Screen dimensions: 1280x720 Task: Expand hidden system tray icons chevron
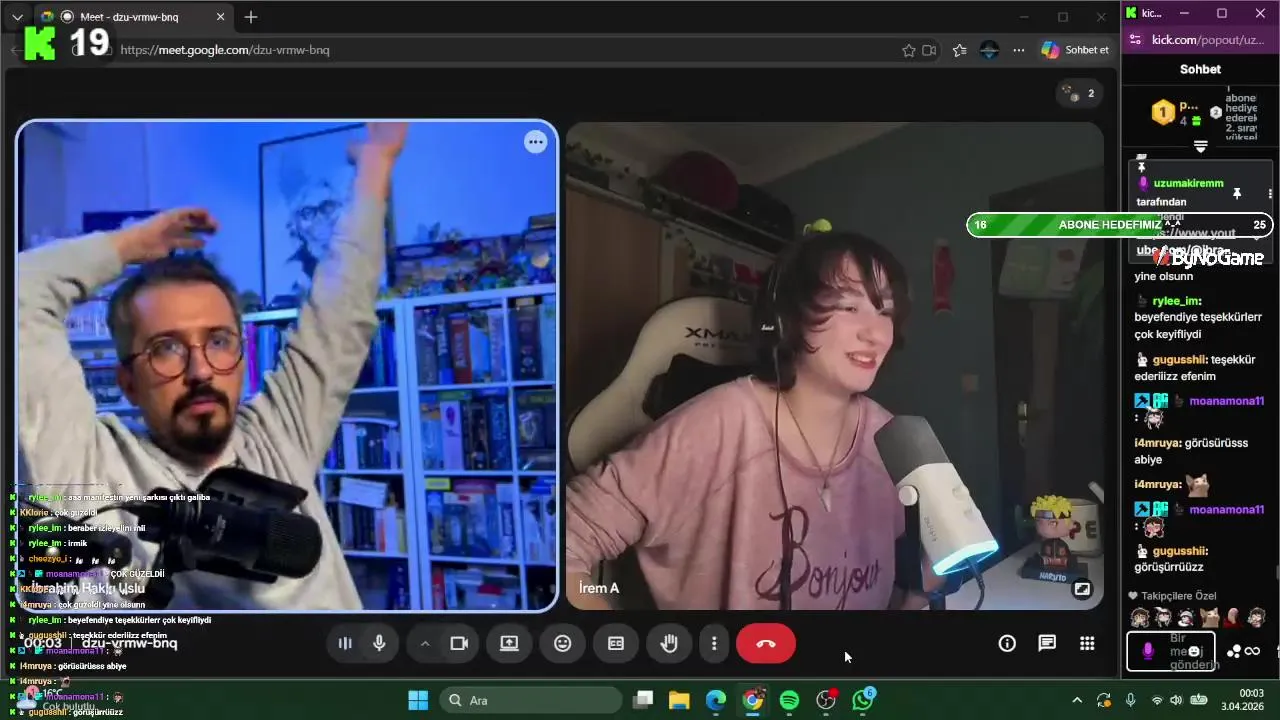click(x=1077, y=700)
